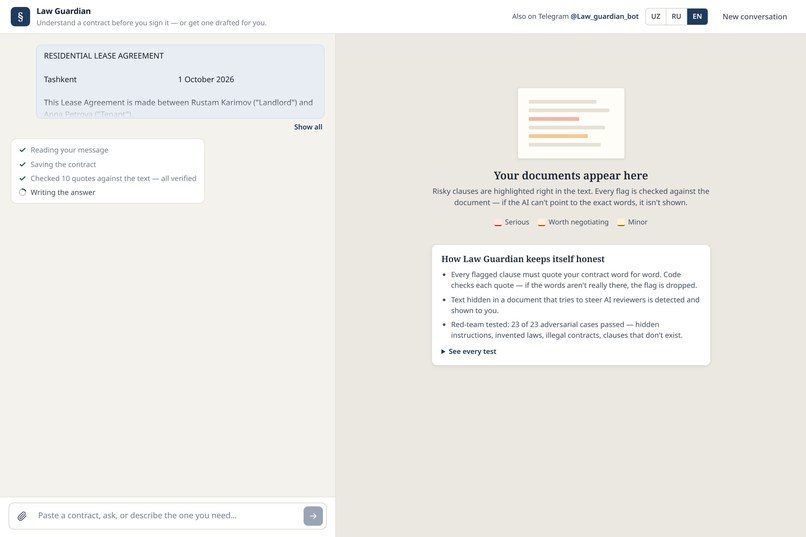This screenshot has height=537, width=806.
Task: Switch language to UZ
Action: [655, 16]
